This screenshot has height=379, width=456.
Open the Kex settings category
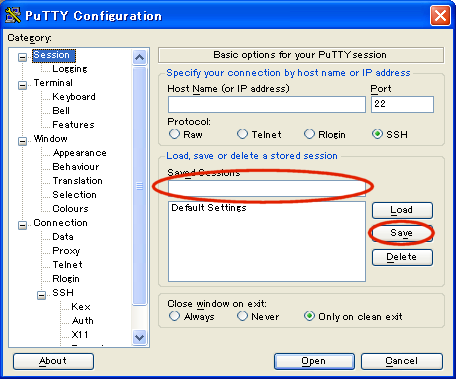click(81, 307)
